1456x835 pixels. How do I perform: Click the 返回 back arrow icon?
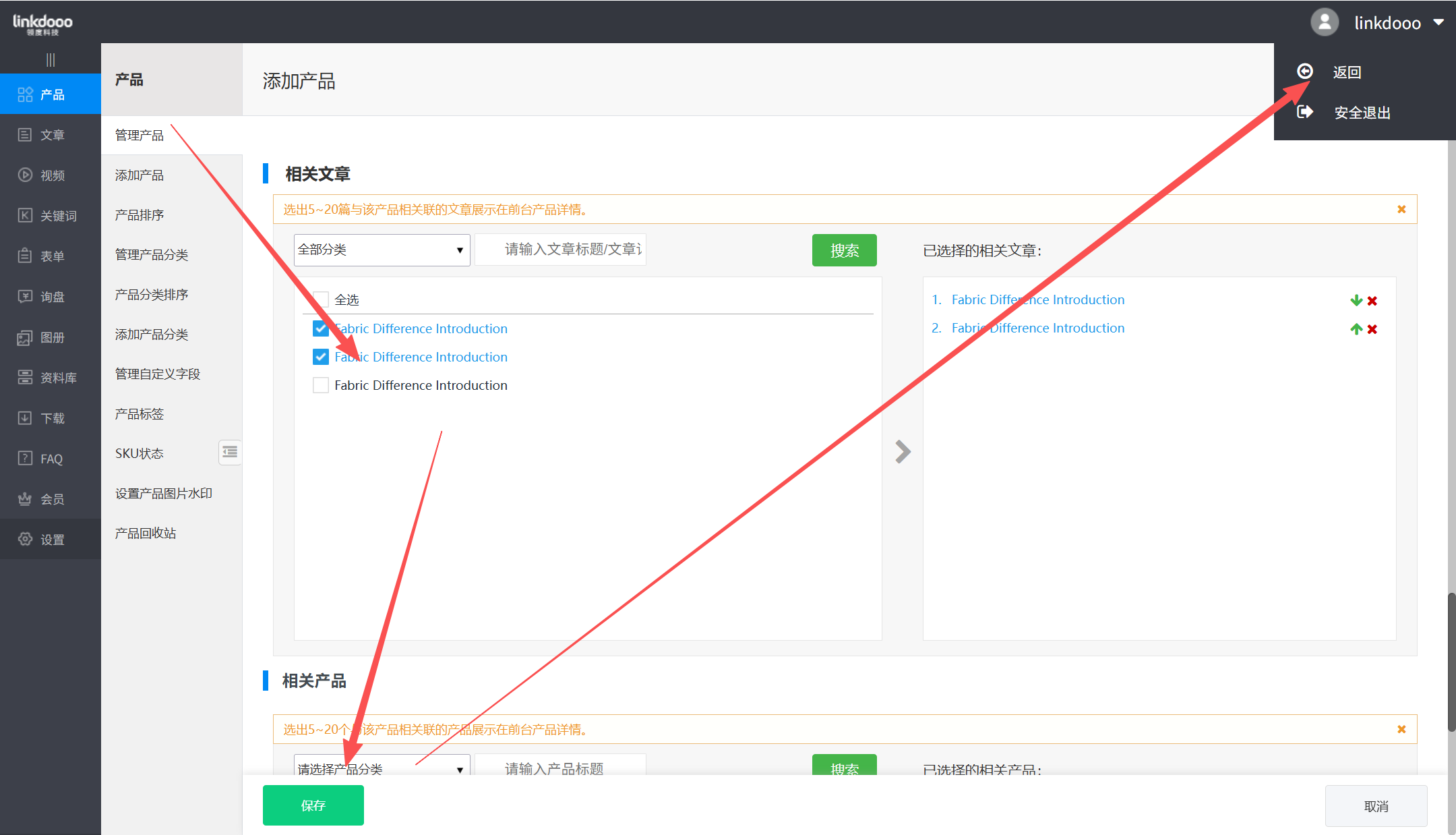click(1305, 71)
